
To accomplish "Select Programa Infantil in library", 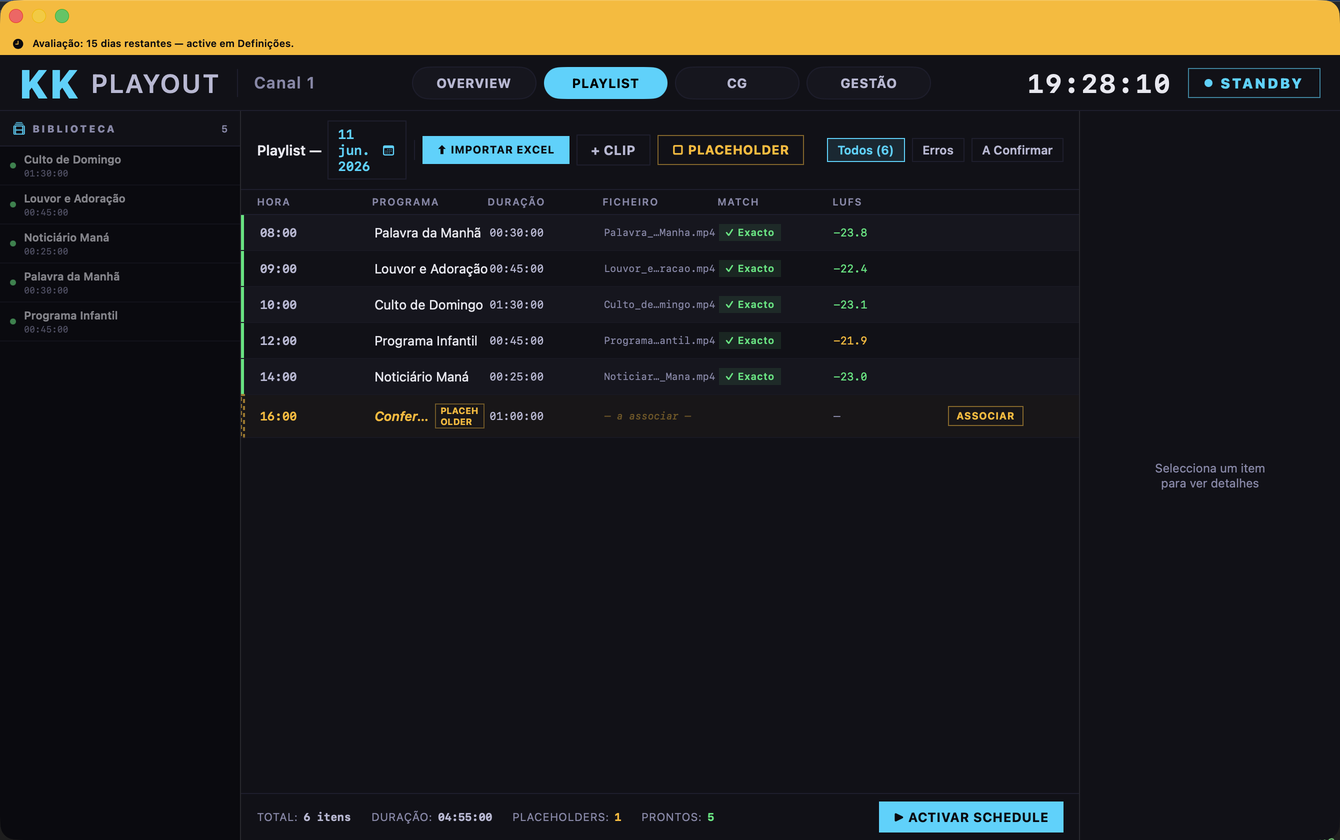I will (120, 322).
